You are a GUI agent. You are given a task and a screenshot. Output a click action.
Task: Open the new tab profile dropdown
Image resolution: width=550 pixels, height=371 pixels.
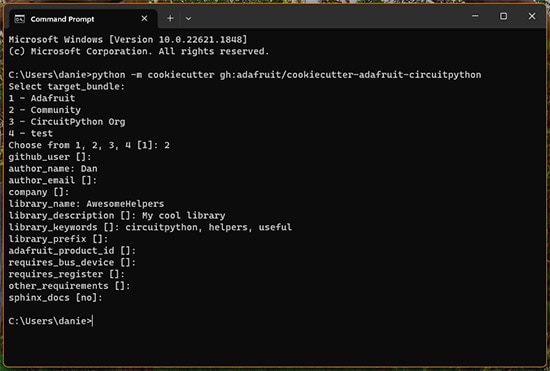coord(188,19)
